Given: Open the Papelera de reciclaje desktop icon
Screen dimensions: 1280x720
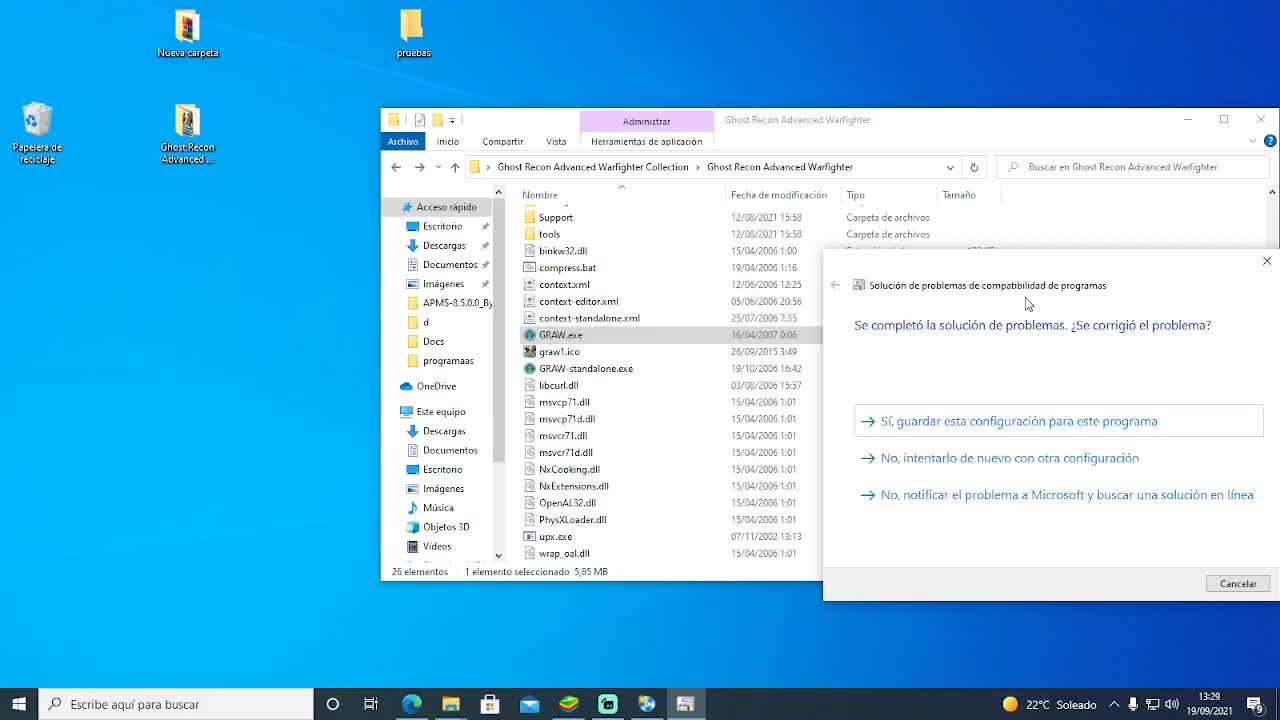Looking at the screenshot, I should 37,133.
